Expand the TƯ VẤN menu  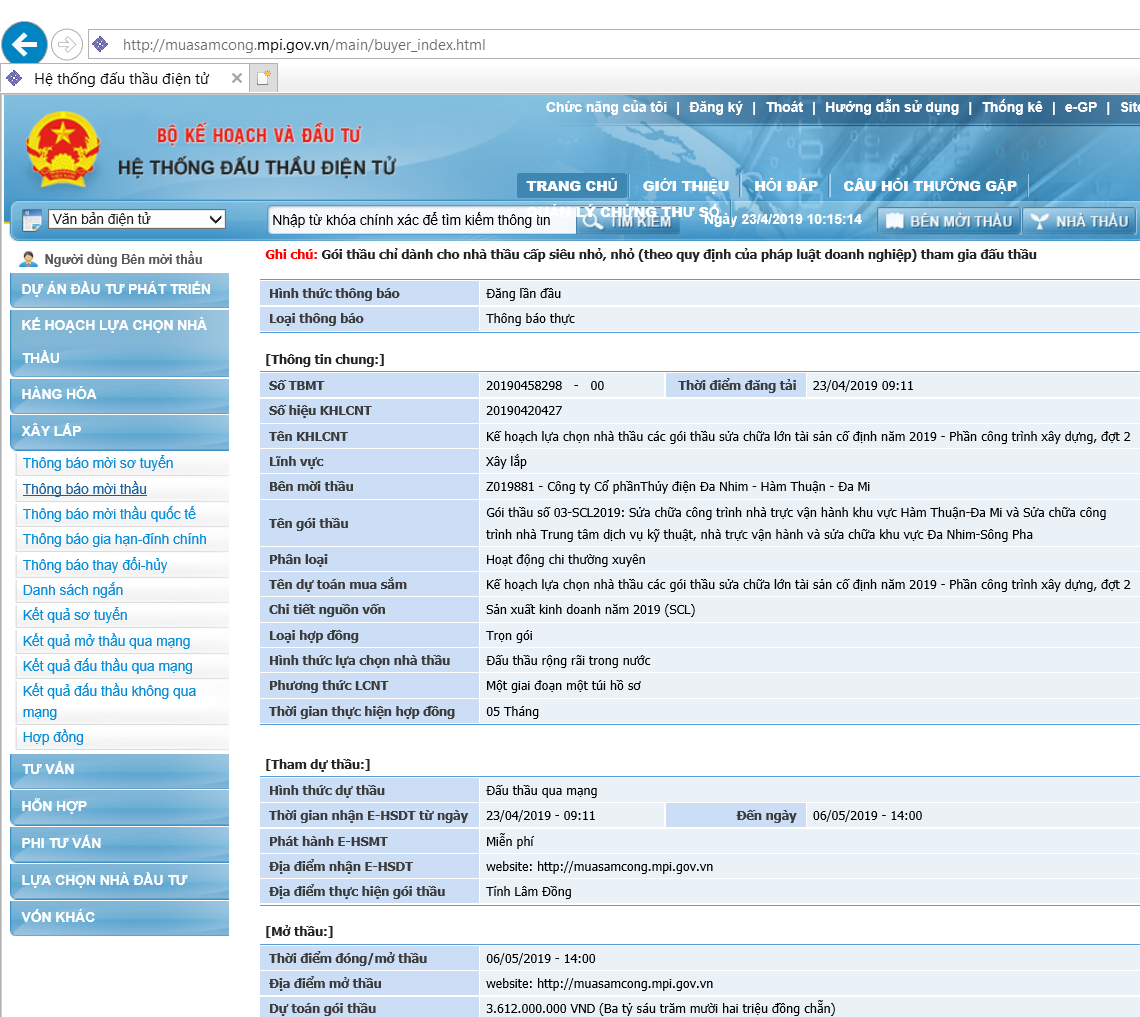point(119,770)
